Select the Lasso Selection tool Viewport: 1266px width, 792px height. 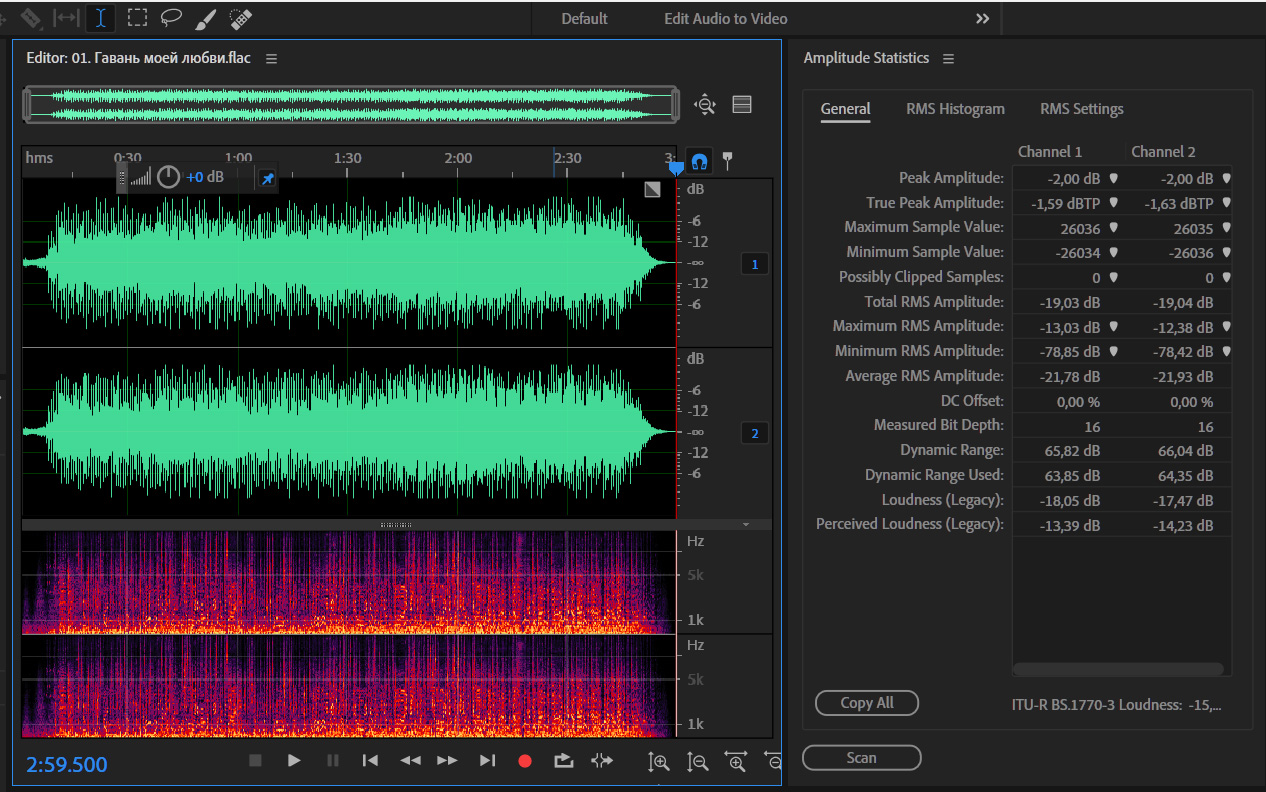click(x=172, y=18)
